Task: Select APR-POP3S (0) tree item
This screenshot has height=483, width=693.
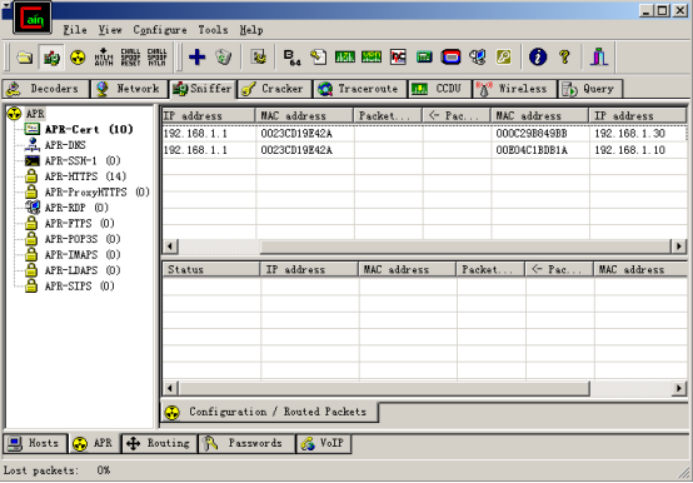Action: click(x=82, y=239)
